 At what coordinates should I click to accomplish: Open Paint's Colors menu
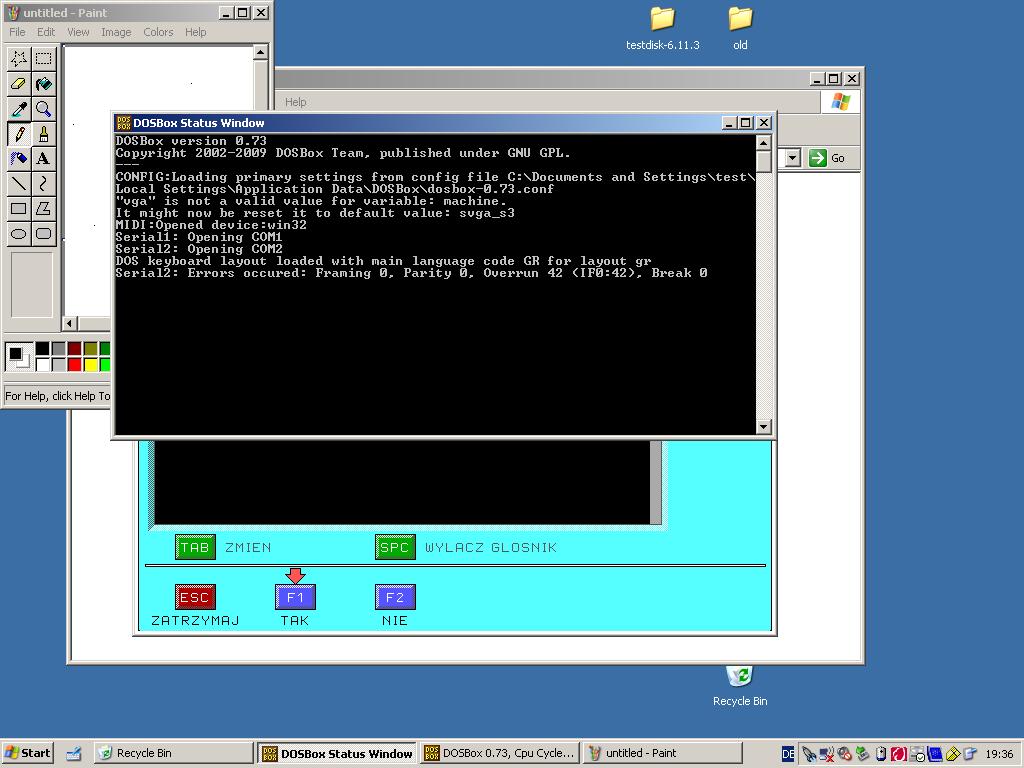158,32
